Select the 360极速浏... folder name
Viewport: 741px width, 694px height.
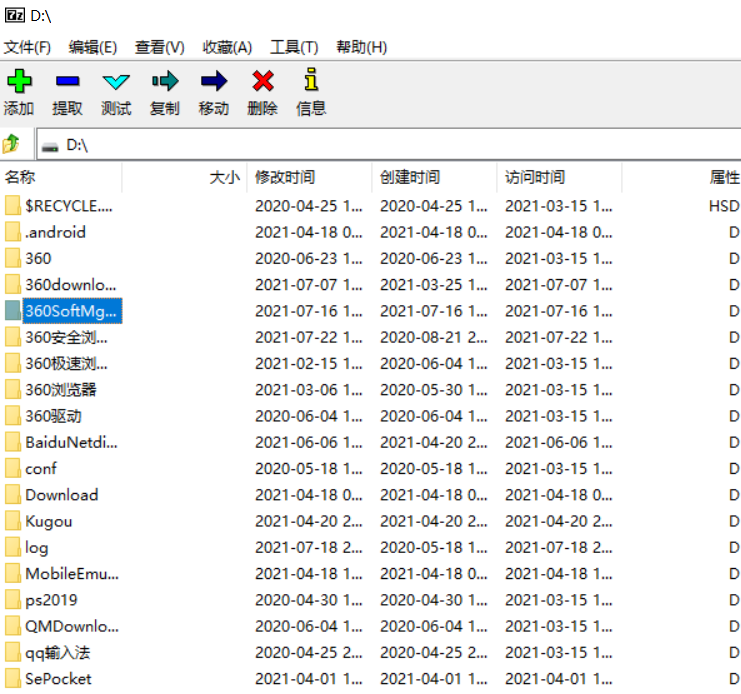[x=66, y=364]
